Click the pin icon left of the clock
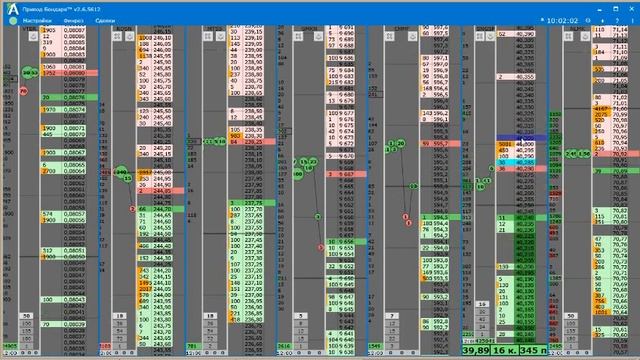 click(x=542, y=20)
